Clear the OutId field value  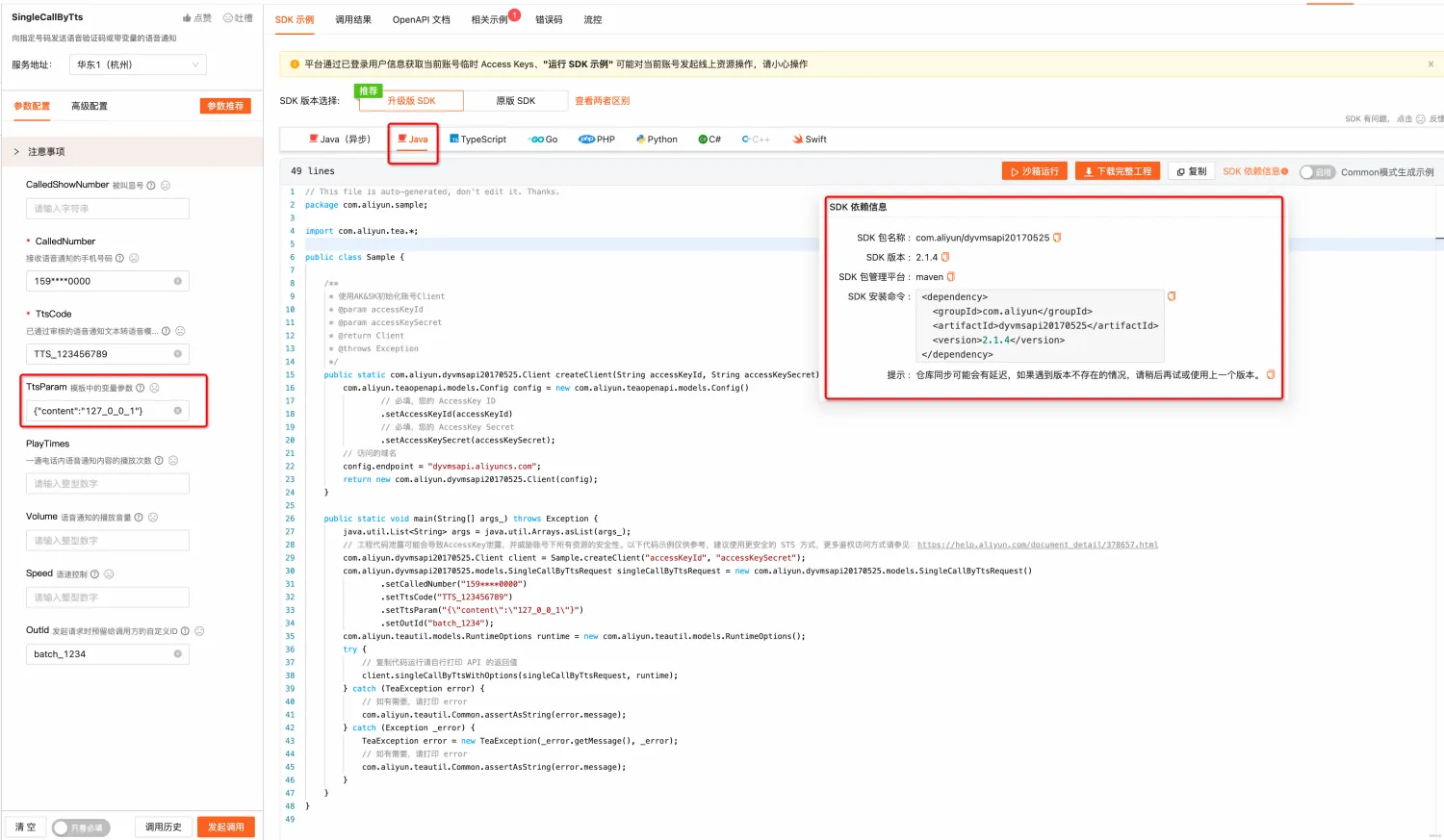coord(178,654)
